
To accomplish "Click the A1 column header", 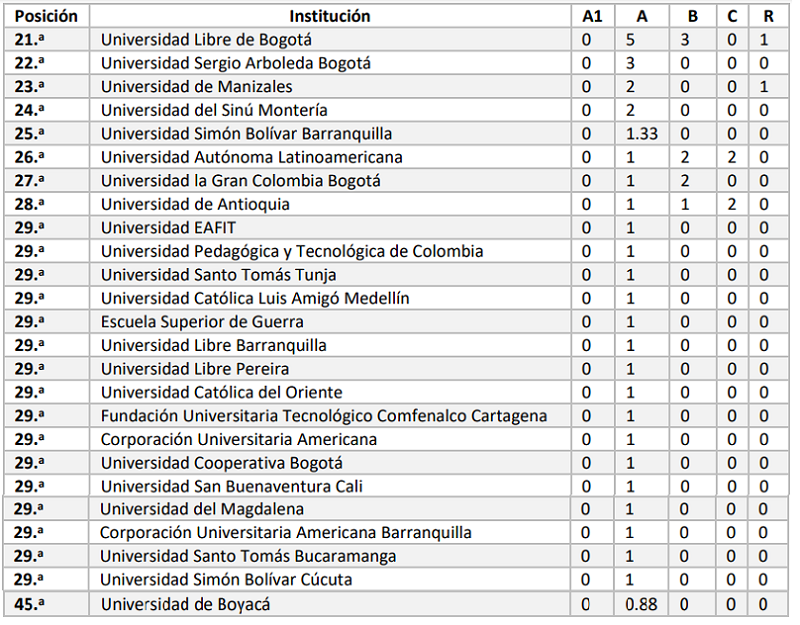I will [592, 16].
